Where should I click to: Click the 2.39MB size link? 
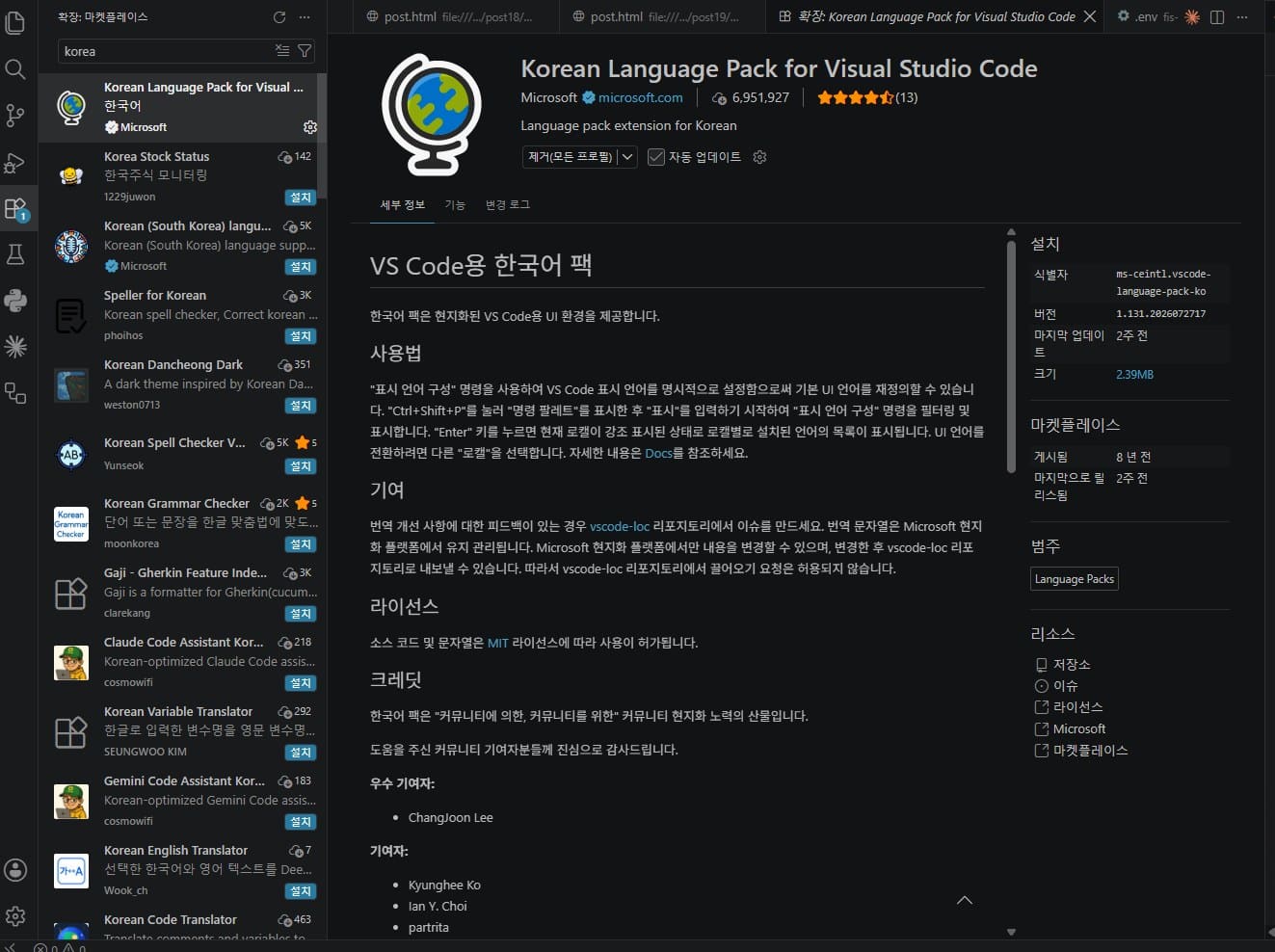1134,374
